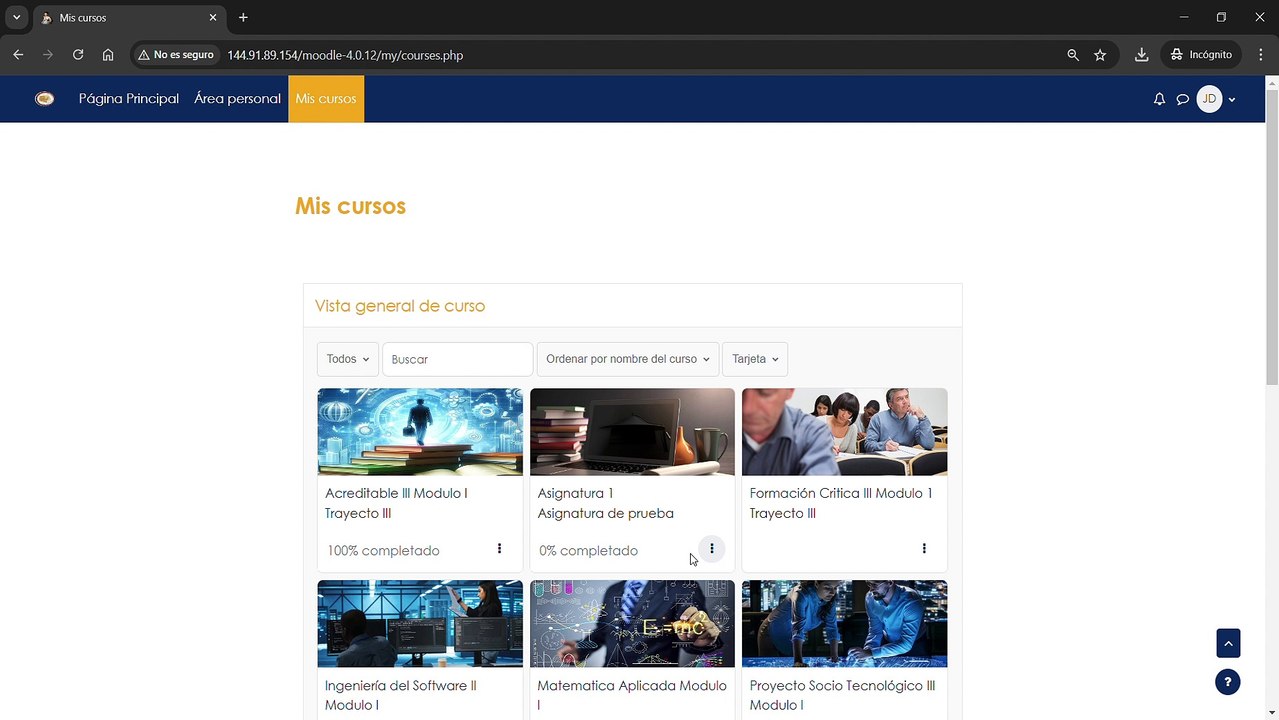Open actions menu for Asignatura 1 card
The width and height of the screenshot is (1279, 720).
pyautogui.click(x=711, y=548)
